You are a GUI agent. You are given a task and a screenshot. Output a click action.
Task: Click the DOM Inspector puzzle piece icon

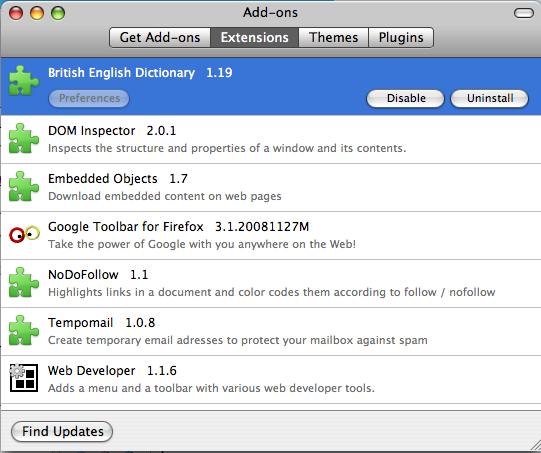point(24,138)
